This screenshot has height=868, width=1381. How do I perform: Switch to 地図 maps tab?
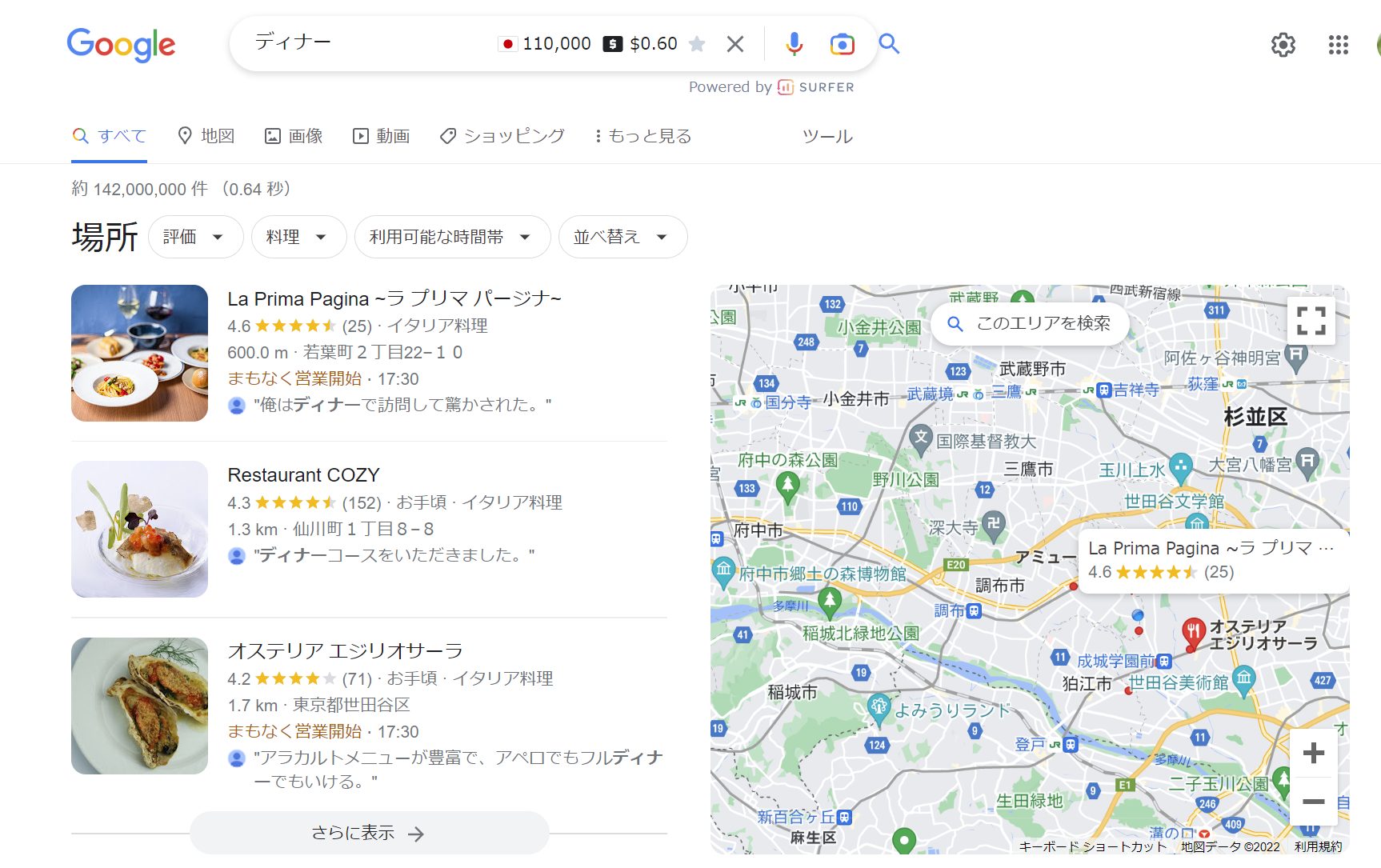[206, 136]
